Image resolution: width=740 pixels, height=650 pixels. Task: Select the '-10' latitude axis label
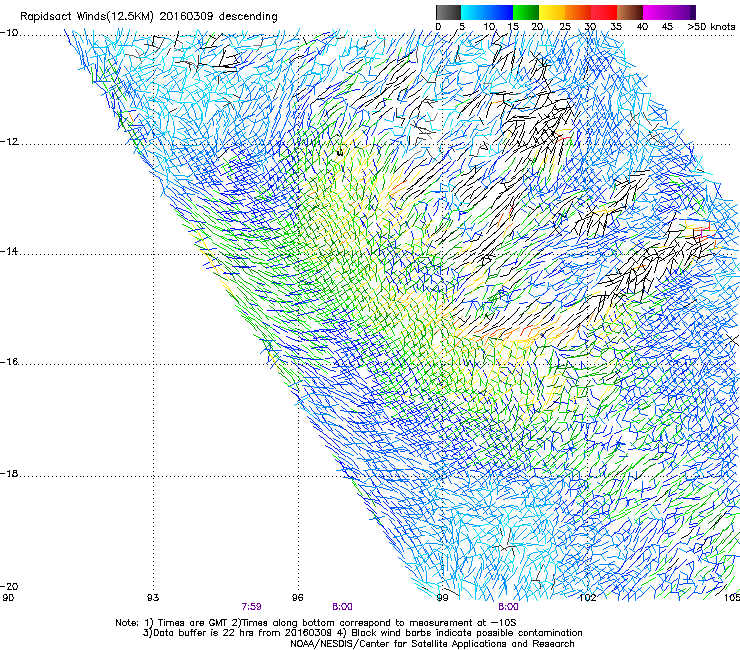pyautogui.click(x=9, y=33)
